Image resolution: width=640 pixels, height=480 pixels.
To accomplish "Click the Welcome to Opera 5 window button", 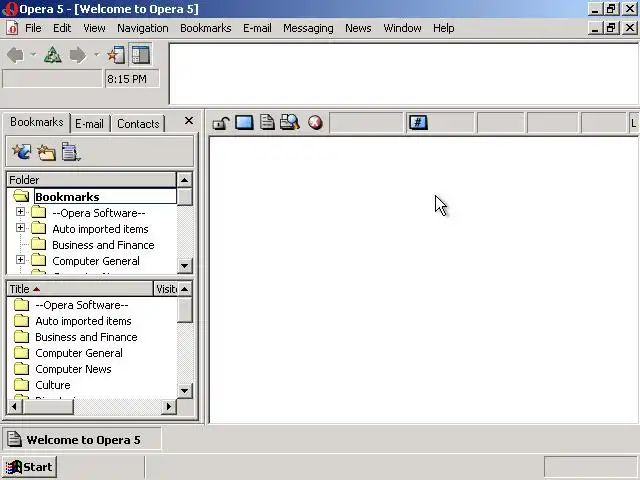I will coord(82,439).
